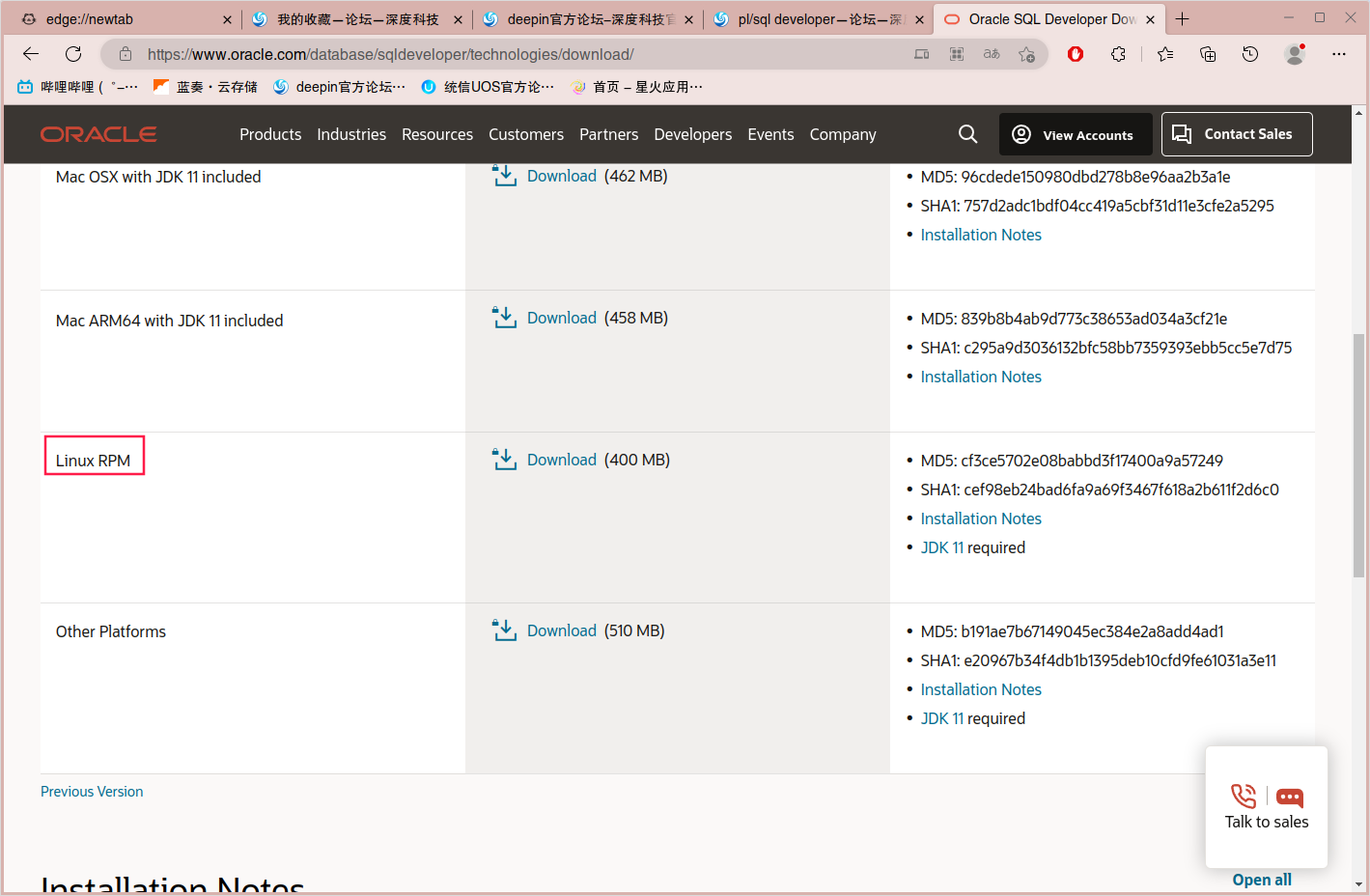Switch to the deepin官方论坛 tab

click(587, 19)
